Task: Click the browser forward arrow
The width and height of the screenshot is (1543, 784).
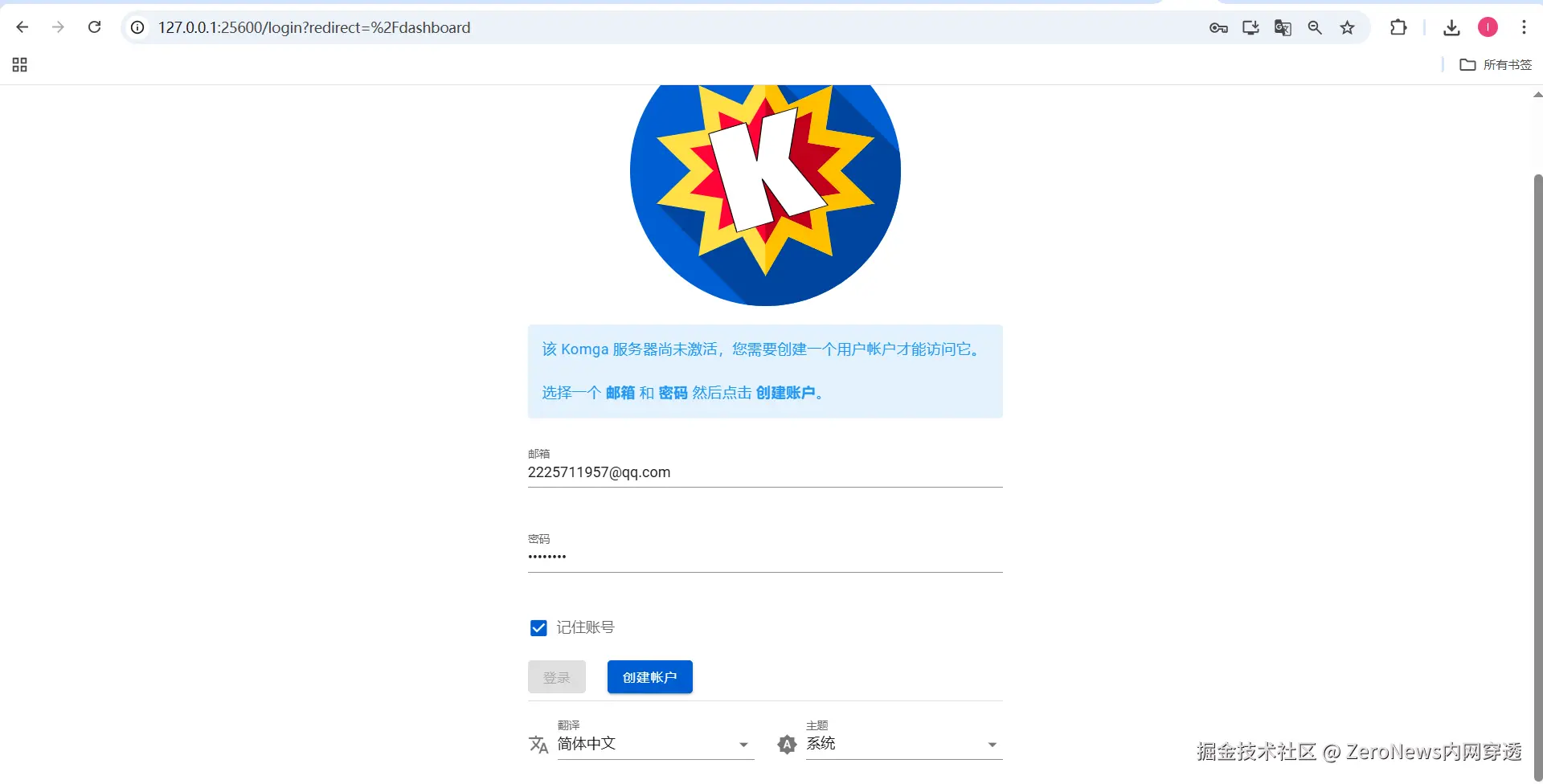Action: click(58, 27)
